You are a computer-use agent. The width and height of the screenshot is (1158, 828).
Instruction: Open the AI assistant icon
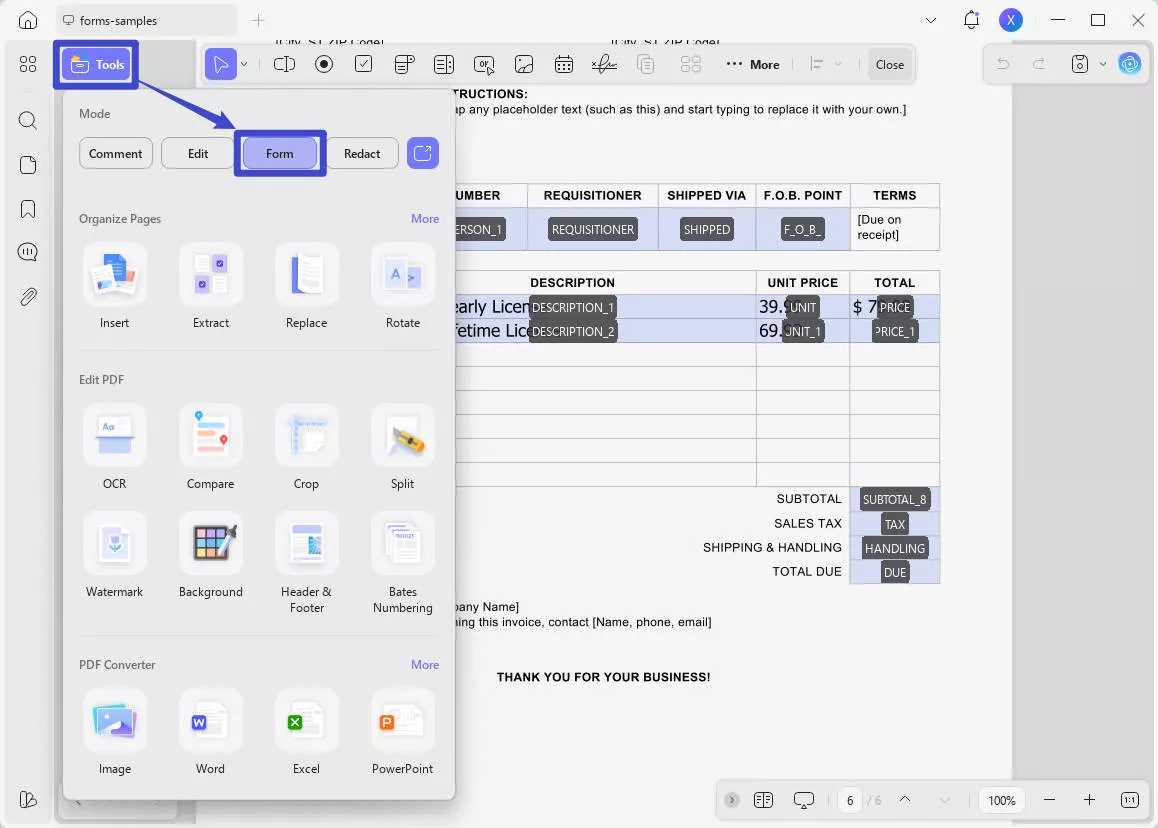(x=1129, y=64)
